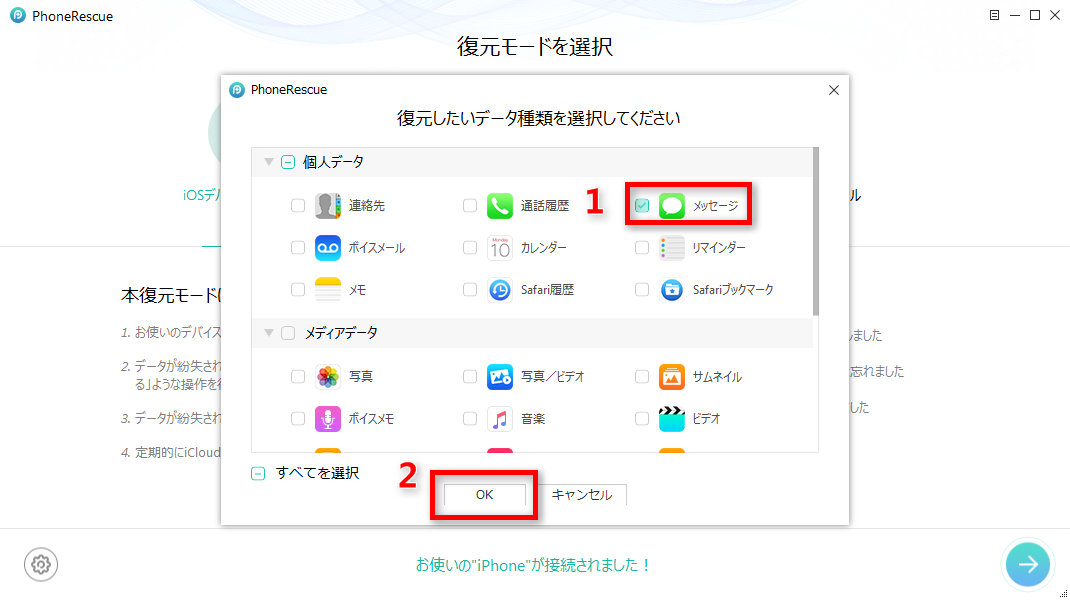Click the green Messages (メッセージ) icon

(x=671, y=205)
